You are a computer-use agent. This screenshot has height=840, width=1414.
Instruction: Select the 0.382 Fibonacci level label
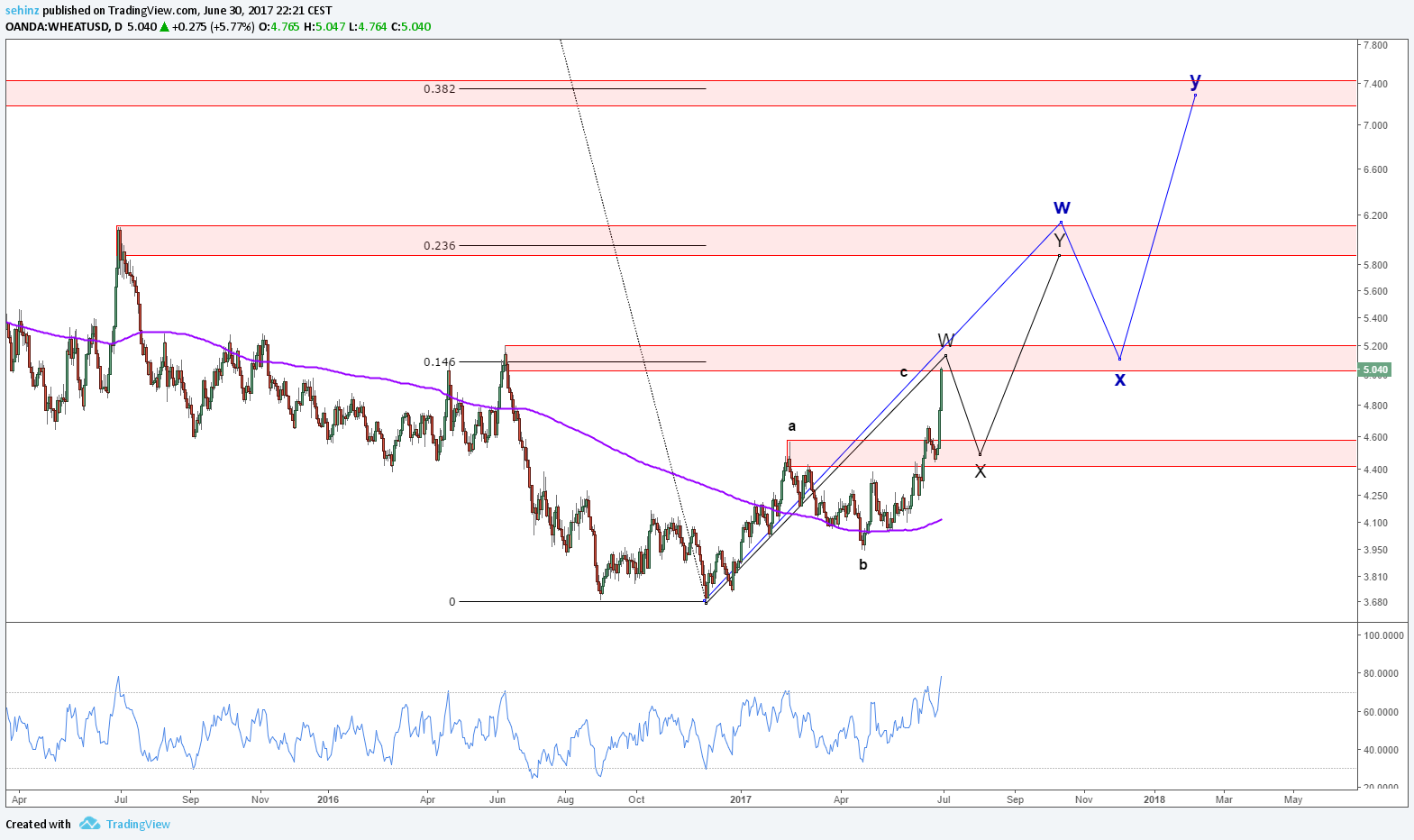pyautogui.click(x=440, y=88)
